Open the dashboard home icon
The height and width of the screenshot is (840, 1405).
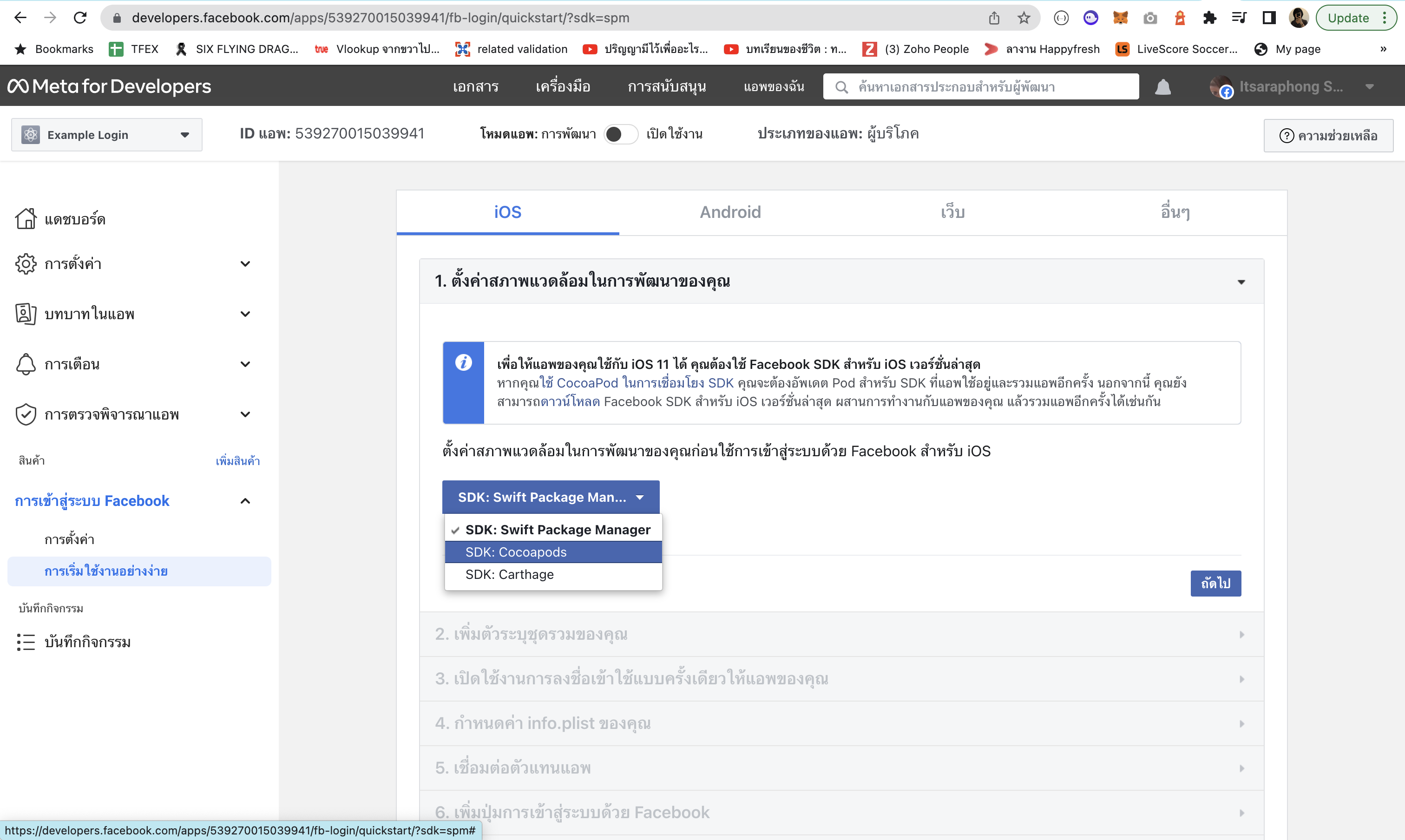tap(26, 218)
